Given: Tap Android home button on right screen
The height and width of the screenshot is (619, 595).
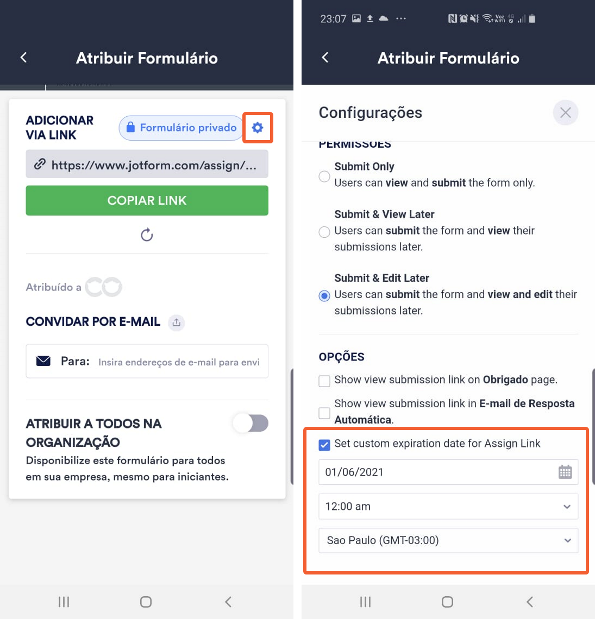Looking at the screenshot, I should (x=447, y=602).
